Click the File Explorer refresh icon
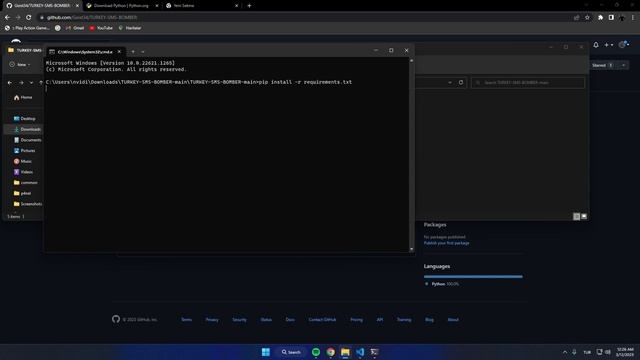The width and height of the screenshot is (640, 360). 461,82
